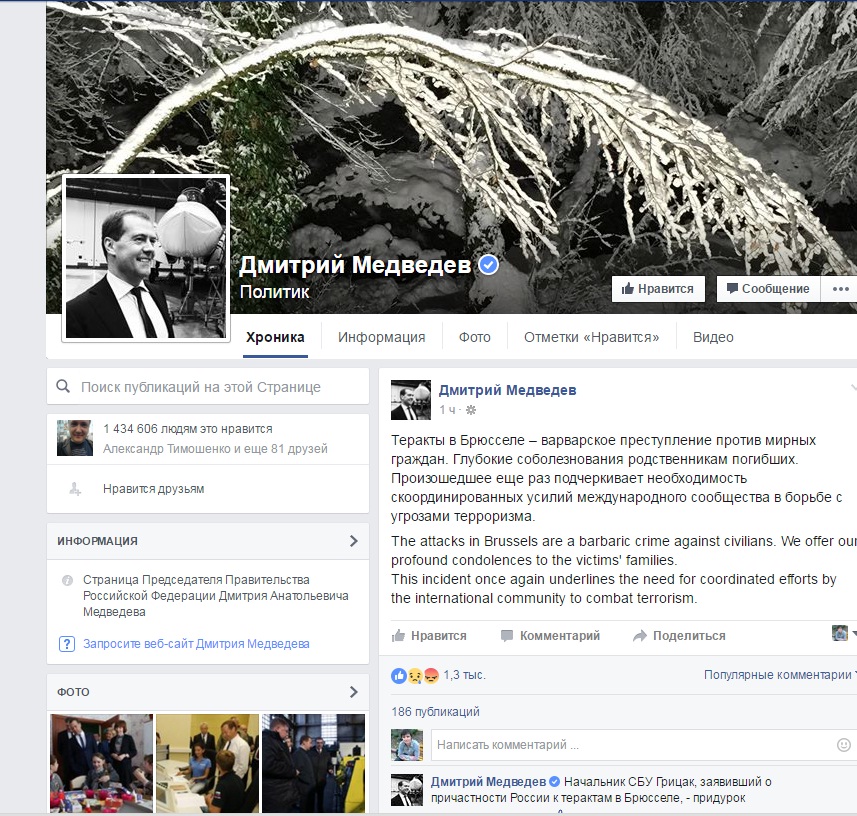857x816 pixels.
Task: Open the Видео tab
Action: (713, 337)
